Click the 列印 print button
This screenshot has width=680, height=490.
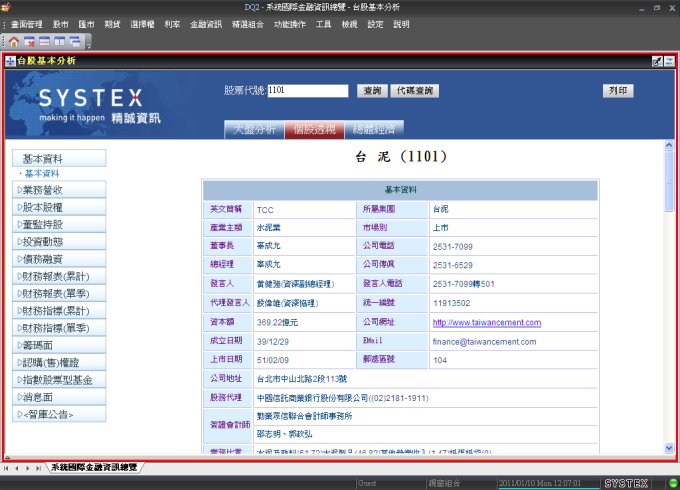pos(618,91)
